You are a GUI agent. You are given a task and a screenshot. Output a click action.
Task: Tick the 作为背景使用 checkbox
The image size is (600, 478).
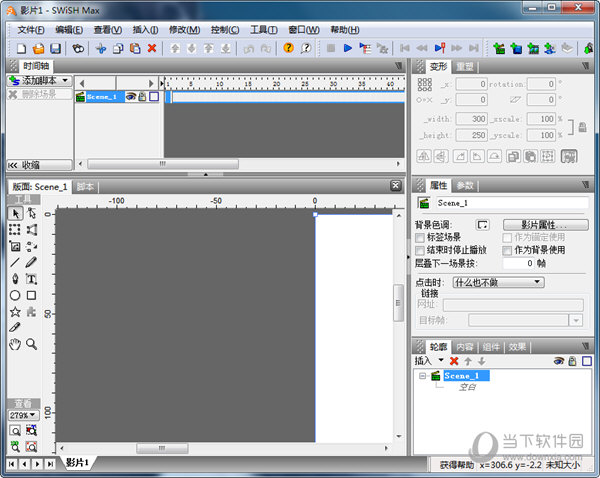tap(507, 250)
